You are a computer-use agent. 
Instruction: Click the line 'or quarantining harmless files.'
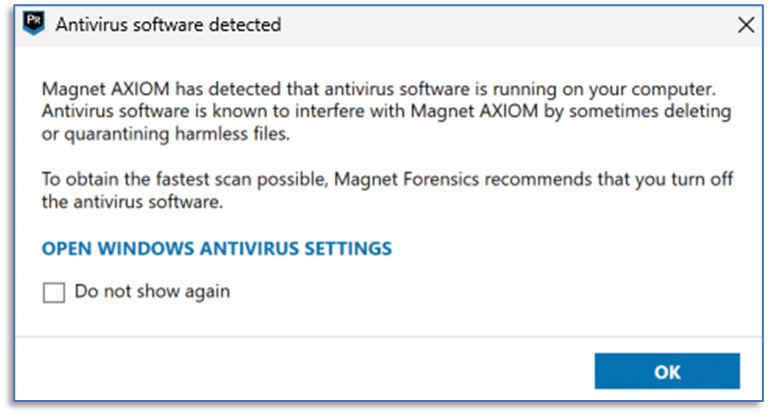(x=166, y=134)
